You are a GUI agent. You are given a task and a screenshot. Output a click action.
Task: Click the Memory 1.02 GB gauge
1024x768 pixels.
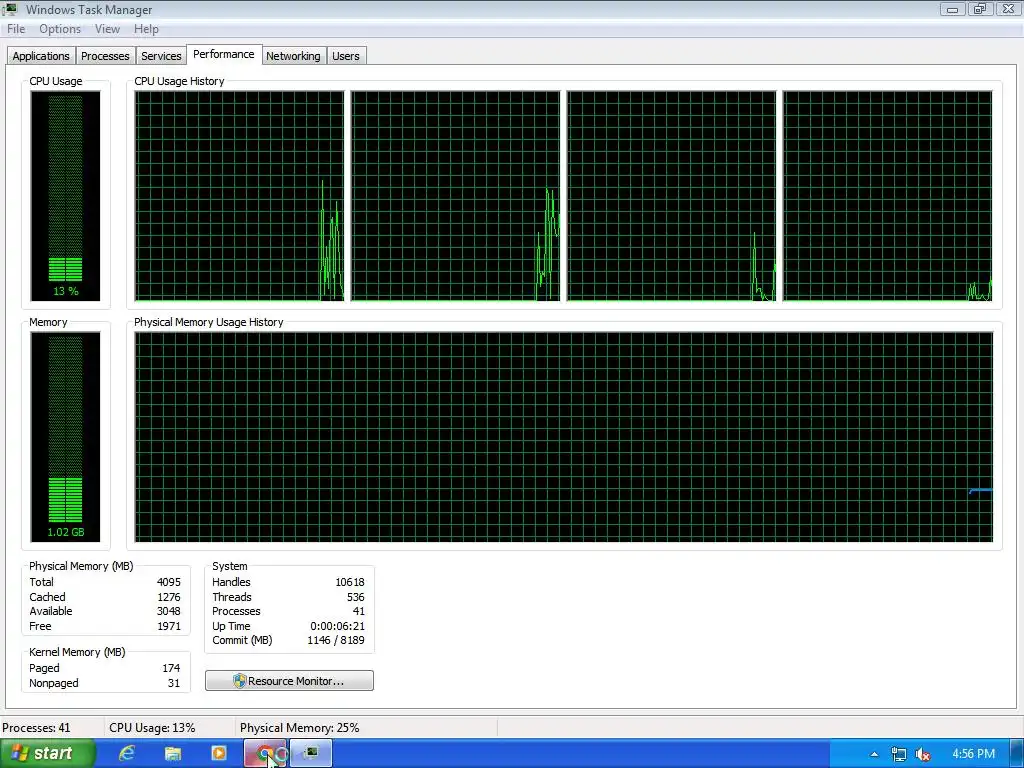pyautogui.click(x=65, y=437)
